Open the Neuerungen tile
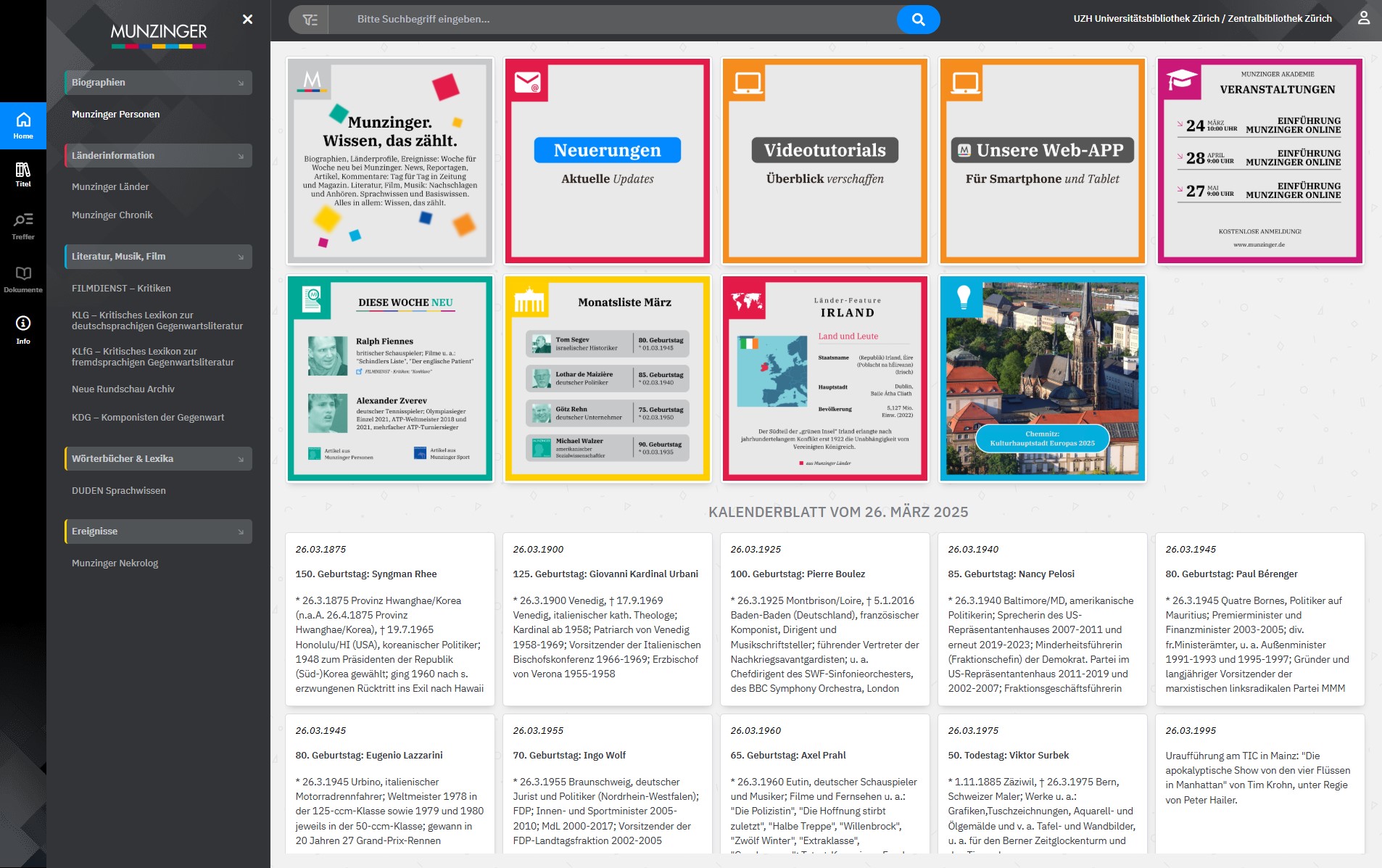Image resolution: width=1382 pixels, height=868 pixels. (x=607, y=161)
